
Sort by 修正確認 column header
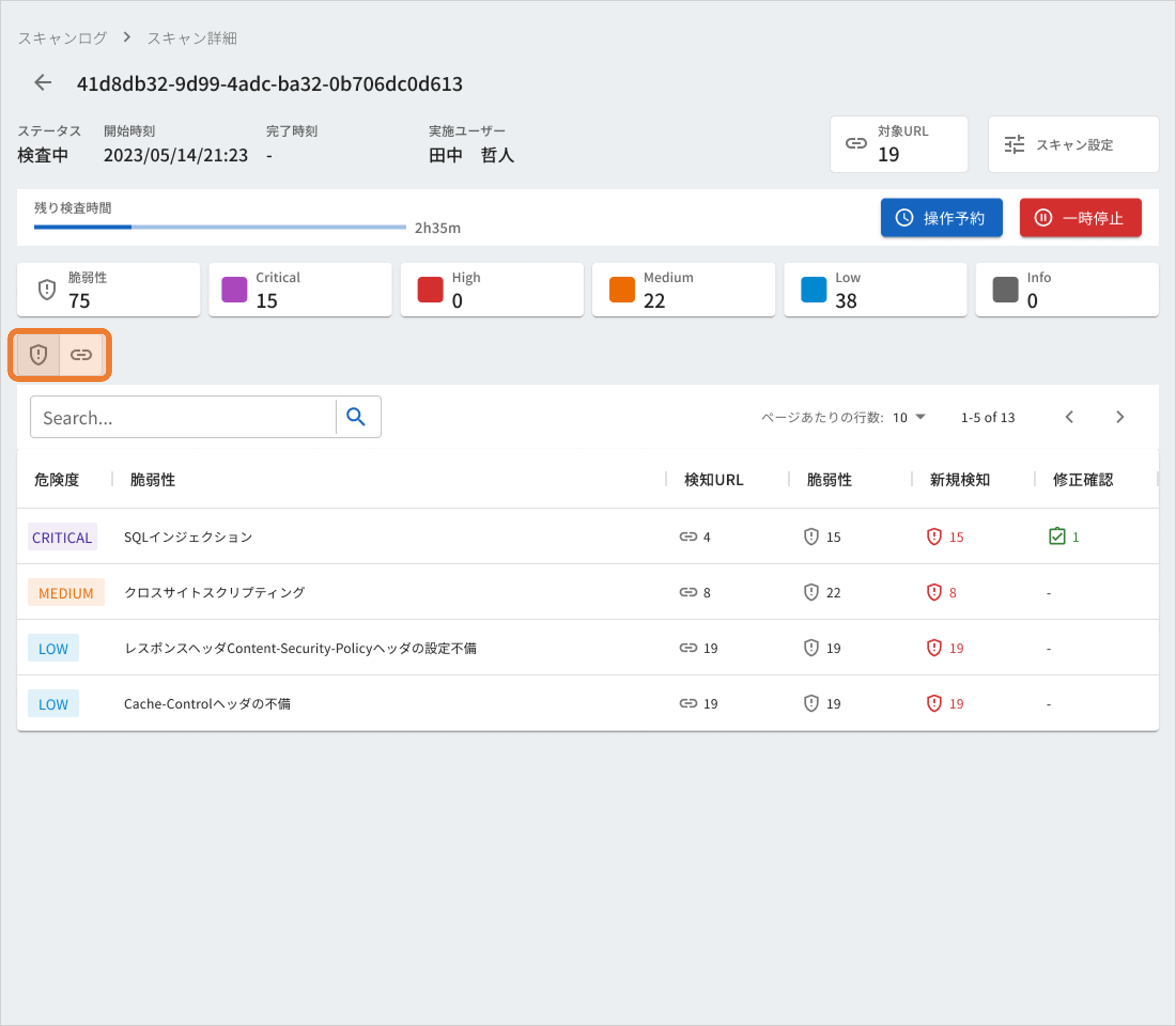pos(1083,480)
